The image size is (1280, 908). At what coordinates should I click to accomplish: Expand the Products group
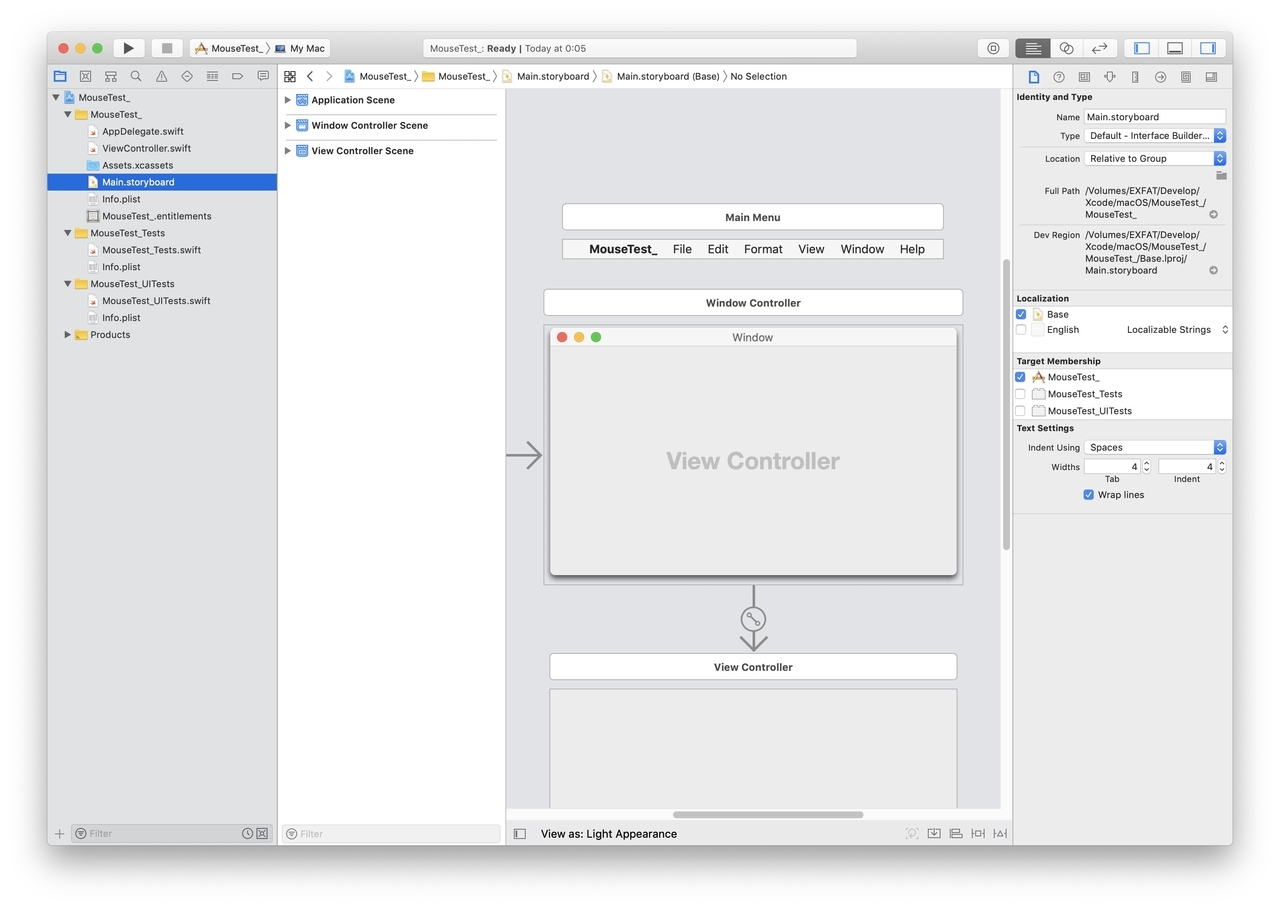[x=68, y=335]
